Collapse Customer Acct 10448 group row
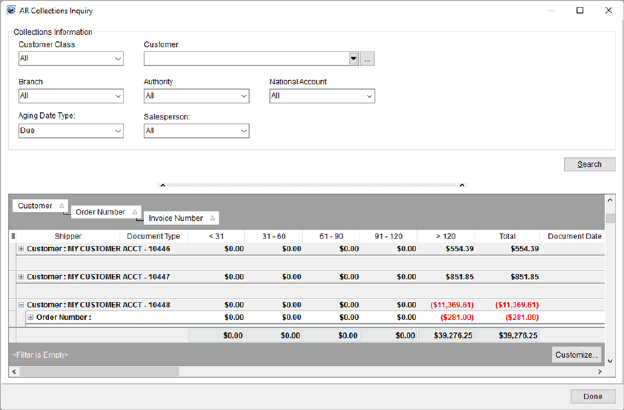Viewport: 624px width, 410px height. click(21, 304)
